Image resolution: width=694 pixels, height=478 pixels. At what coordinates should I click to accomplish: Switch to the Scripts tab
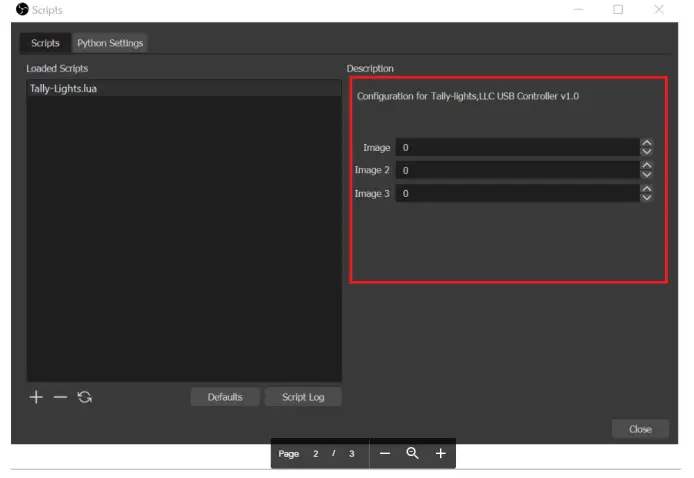click(45, 43)
